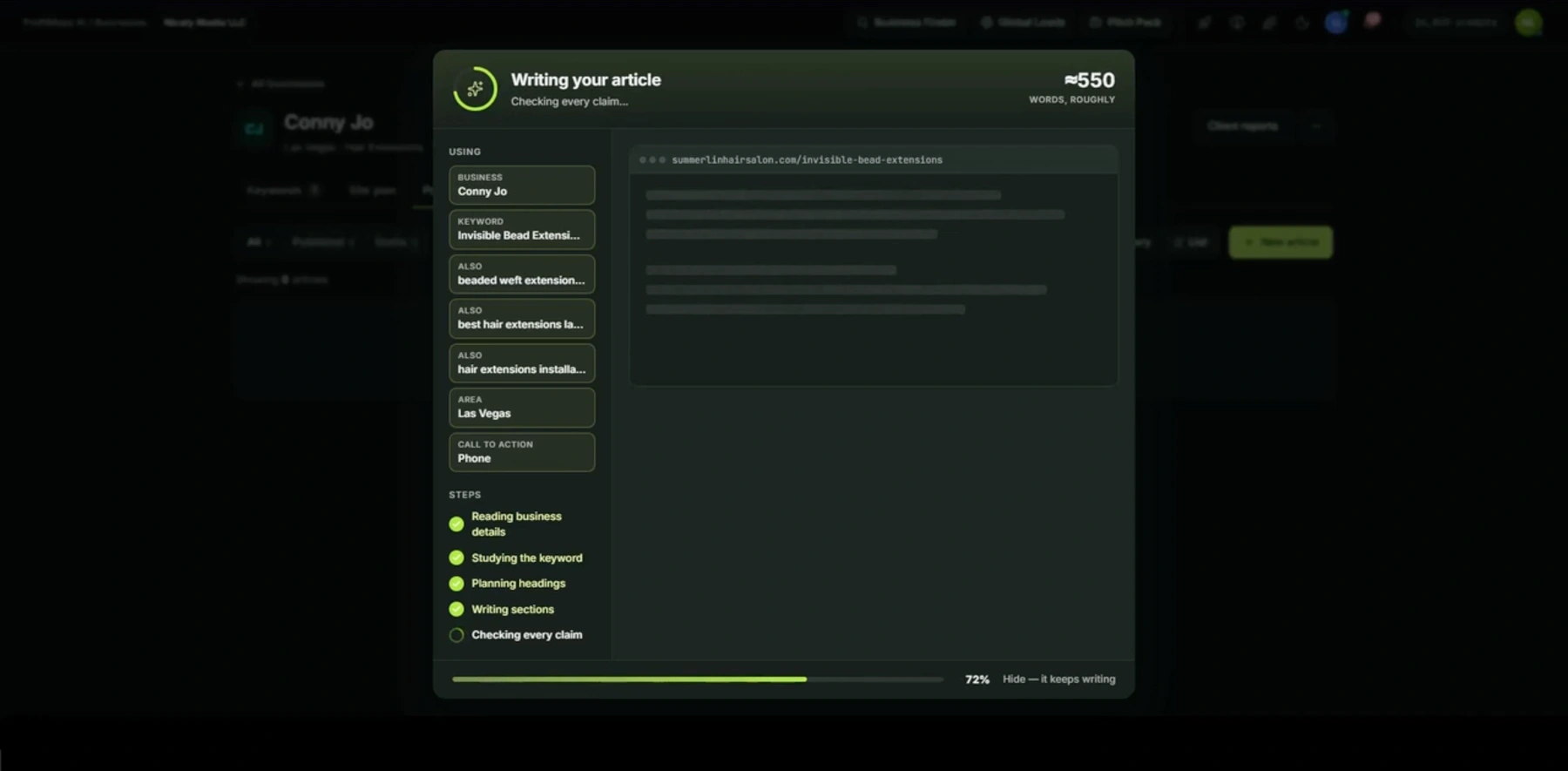Click the 'Writing your article' heading
Screen dimensions: 1568x771
tap(585, 79)
